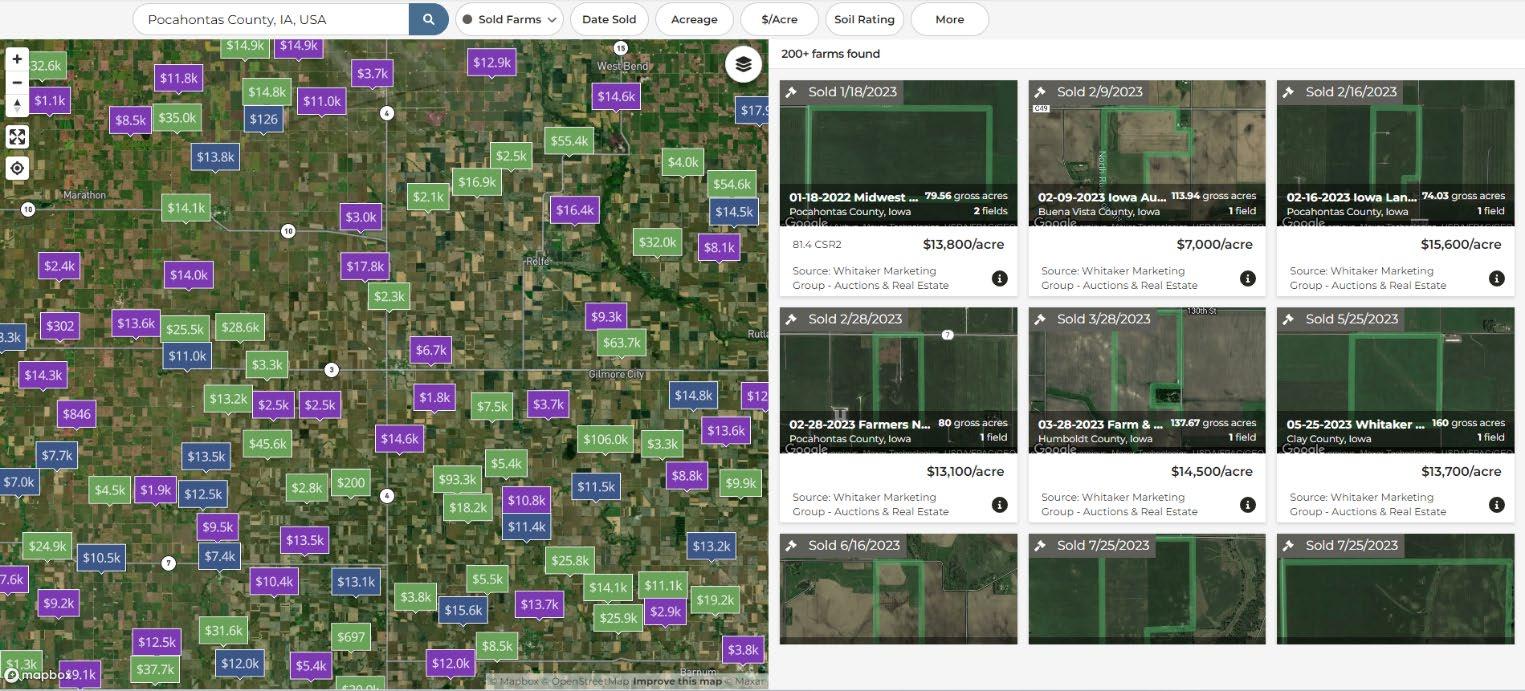Open the Acreage filter
This screenshot has width=1525, height=691.
coord(694,19)
